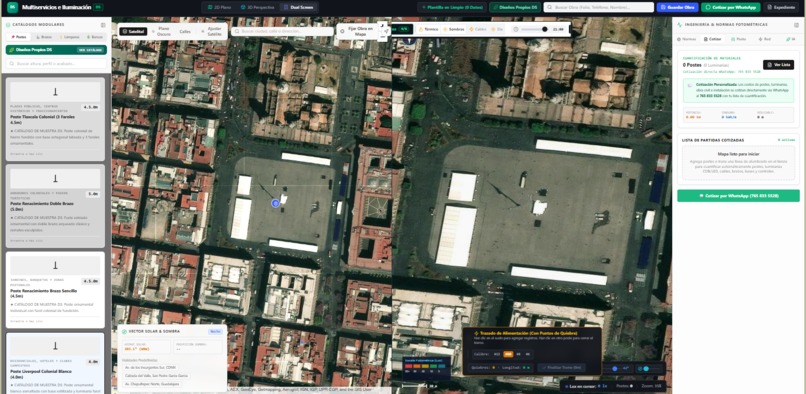Open the Poste tab in right panel
Viewport: 806px width, 394px height.
tap(738, 39)
